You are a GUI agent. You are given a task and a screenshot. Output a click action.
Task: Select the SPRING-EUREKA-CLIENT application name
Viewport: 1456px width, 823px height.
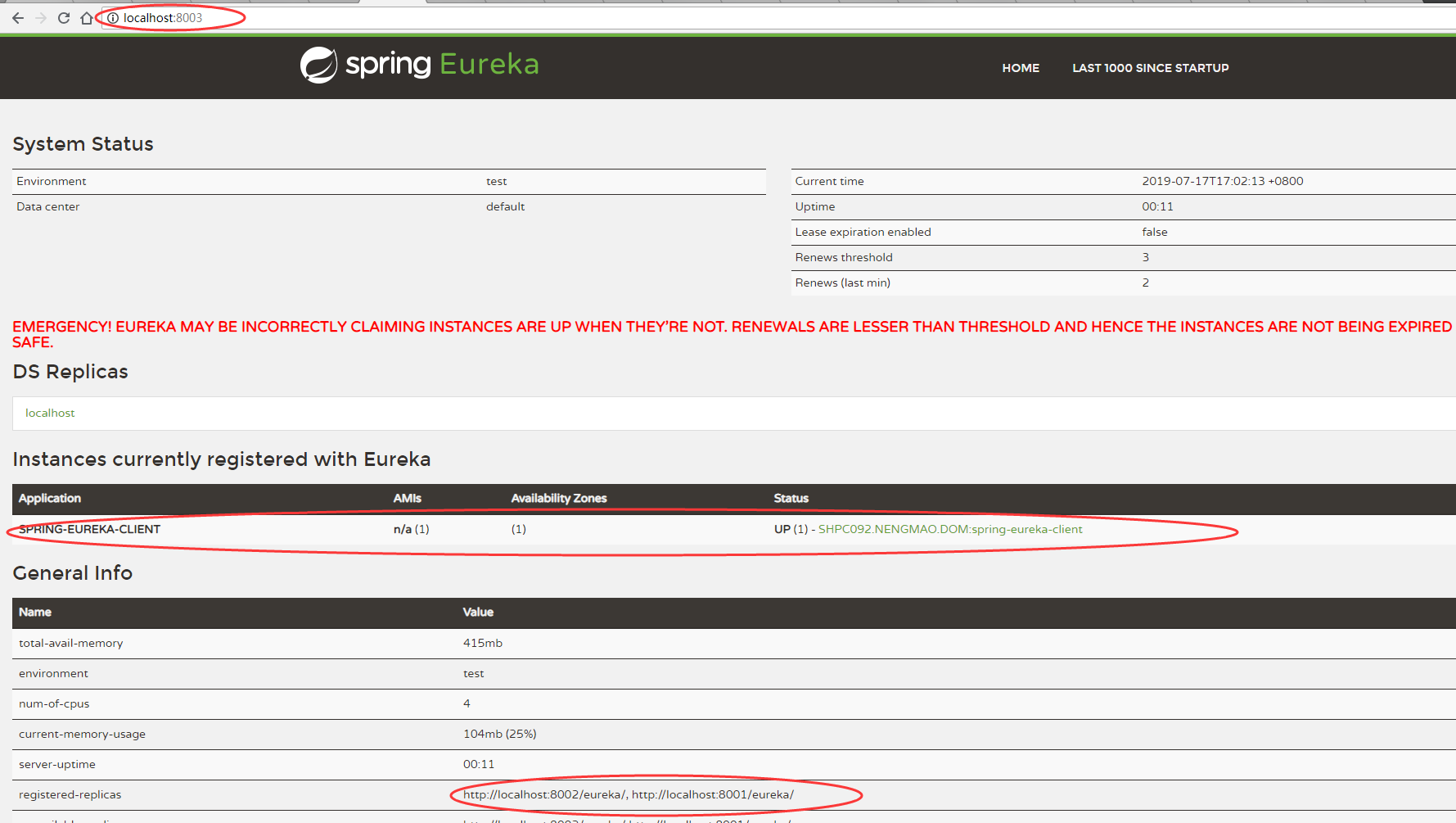click(x=89, y=529)
